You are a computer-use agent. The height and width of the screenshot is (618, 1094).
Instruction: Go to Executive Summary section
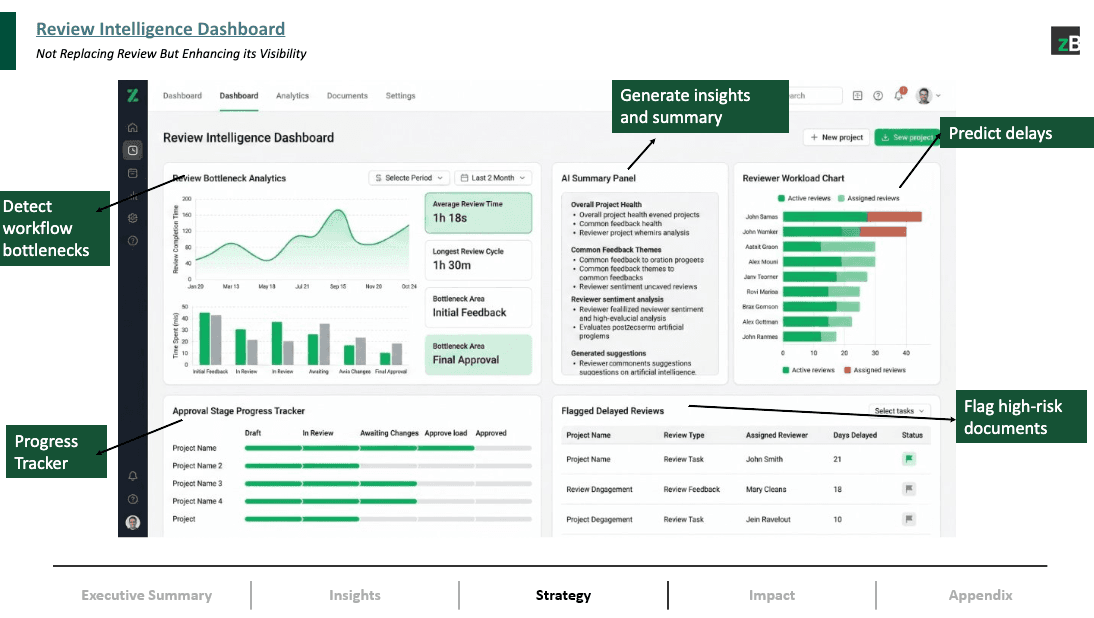tap(147, 595)
